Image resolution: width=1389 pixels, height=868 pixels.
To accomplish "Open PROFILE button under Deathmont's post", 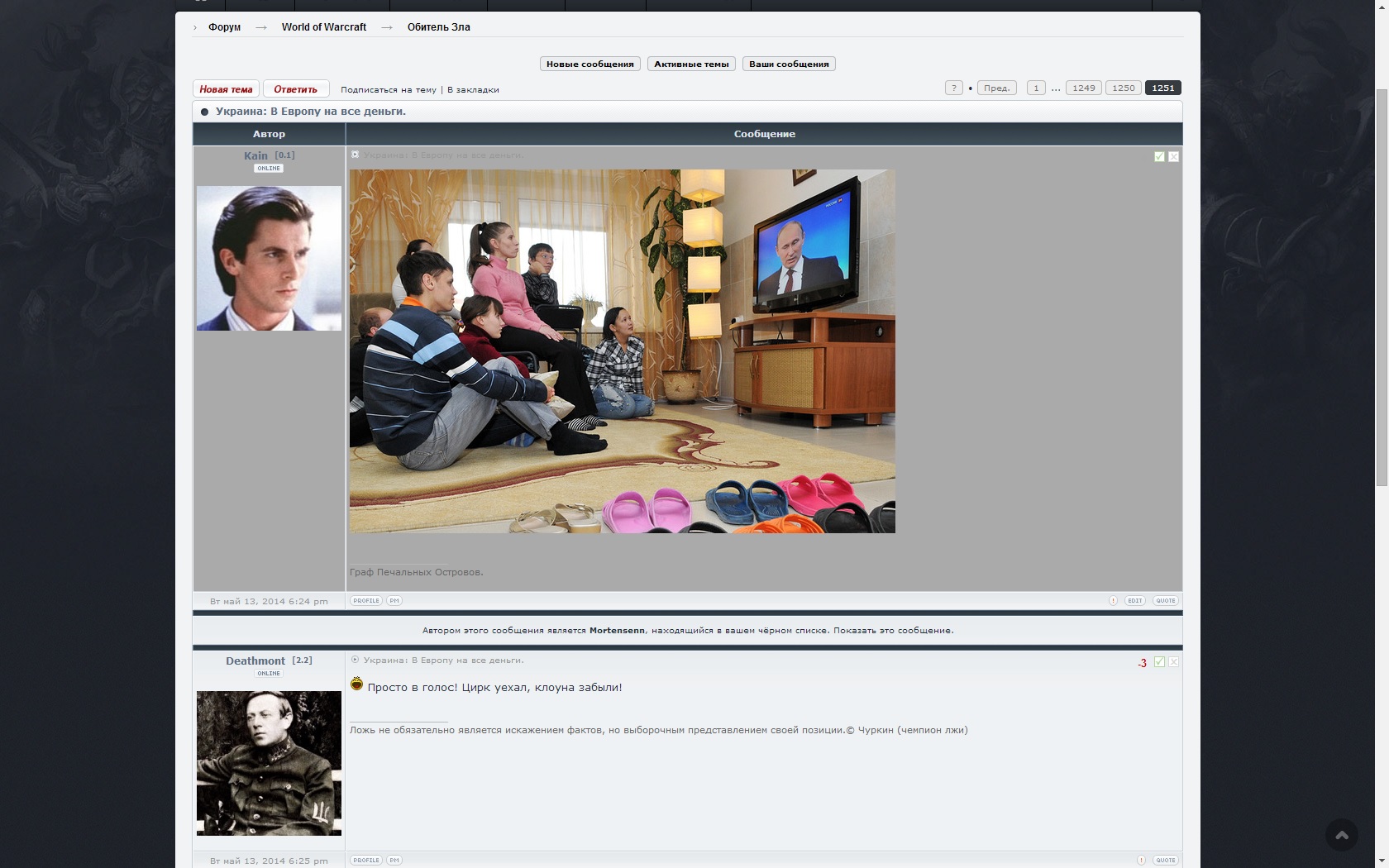I will [365, 861].
